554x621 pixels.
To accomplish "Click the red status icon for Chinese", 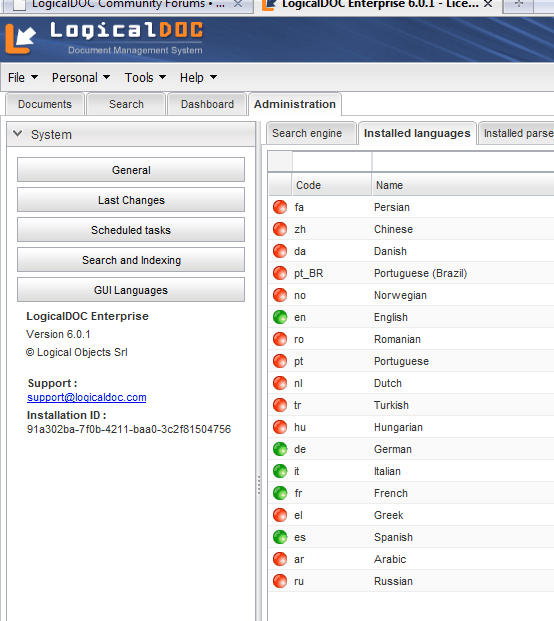I will coord(280,229).
